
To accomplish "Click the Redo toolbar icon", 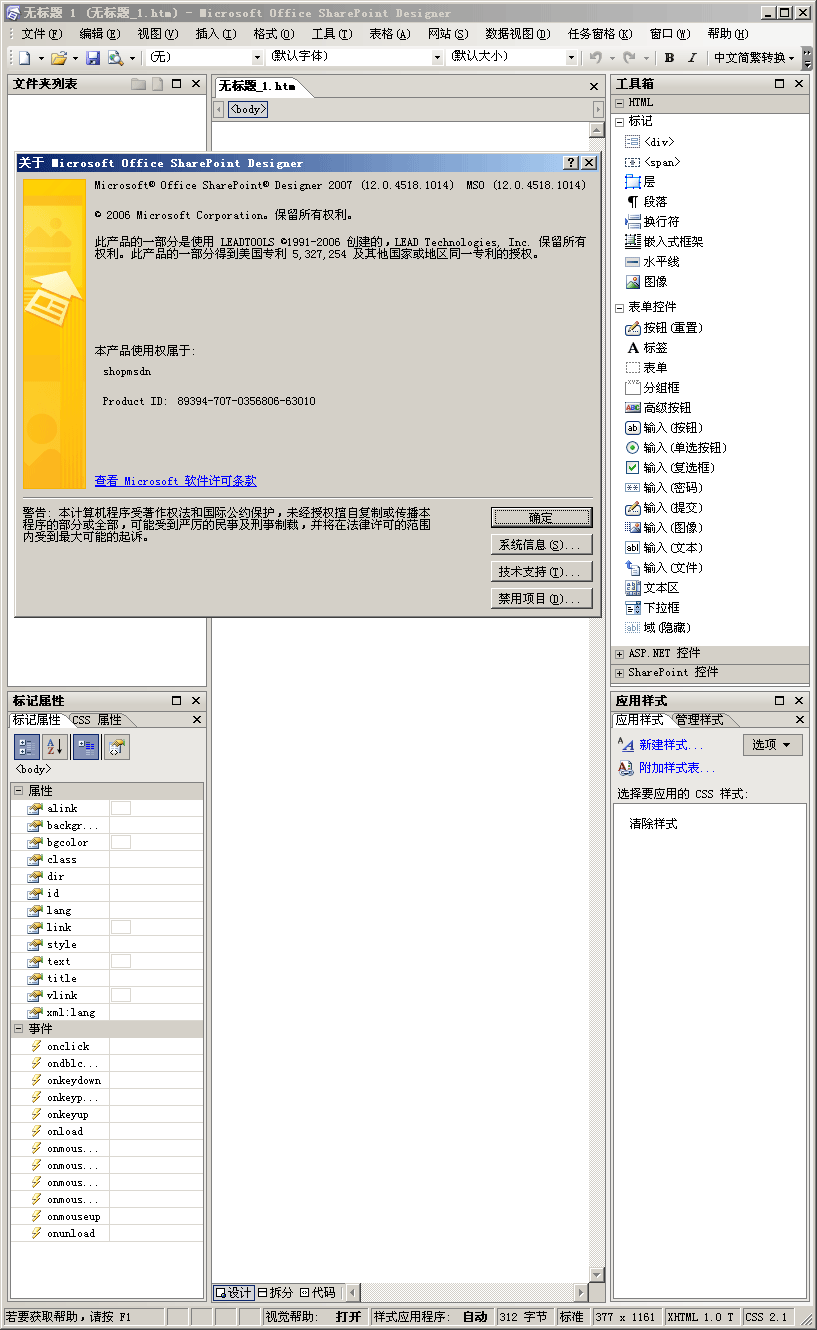I will tap(629, 58).
